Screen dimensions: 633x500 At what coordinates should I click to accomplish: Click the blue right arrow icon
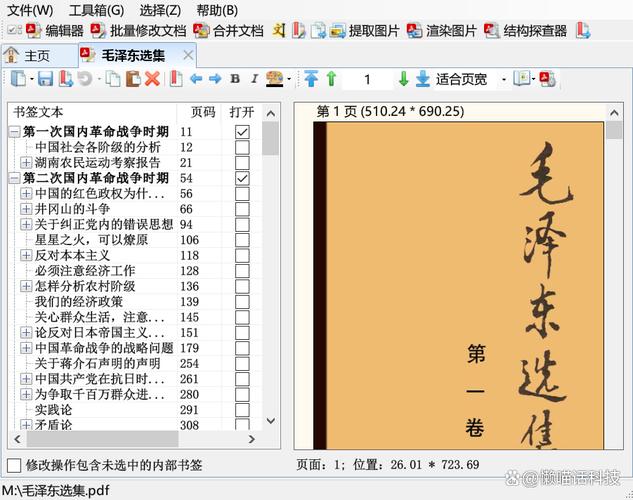[215, 79]
